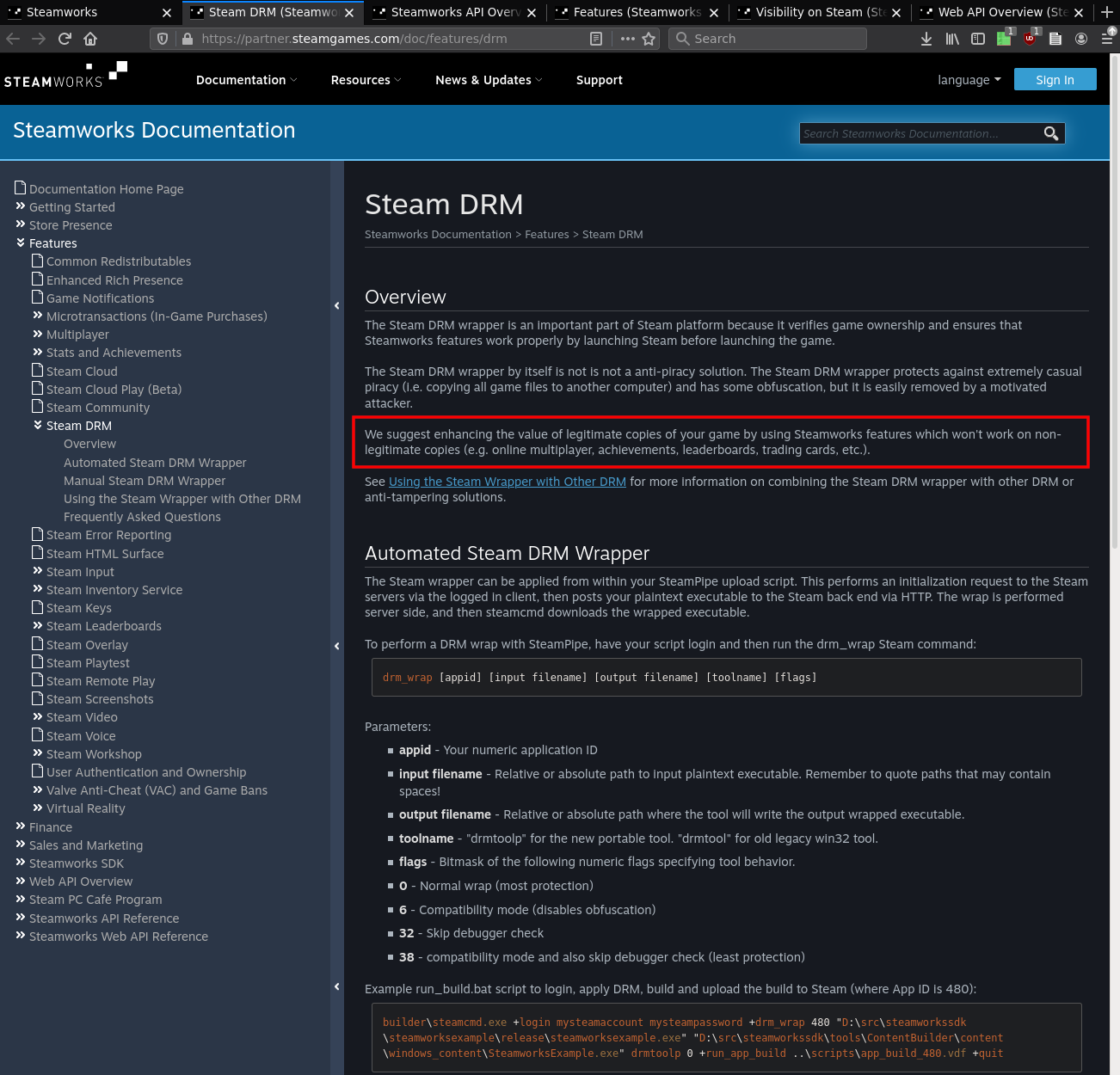Click the page vertical scrollbar
The image size is (1120, 1075).
[1115, 301]
